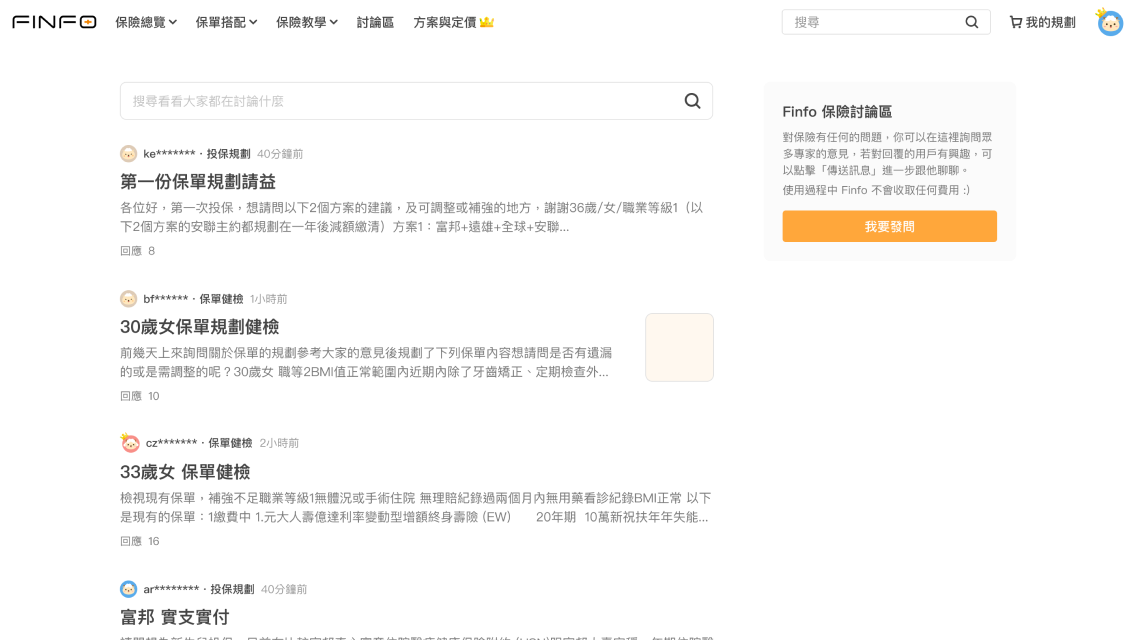Click avatar of user ke*******
The height and width of the screenshot is (640, 1136).
pyautogui.click(x=128, y=154)
